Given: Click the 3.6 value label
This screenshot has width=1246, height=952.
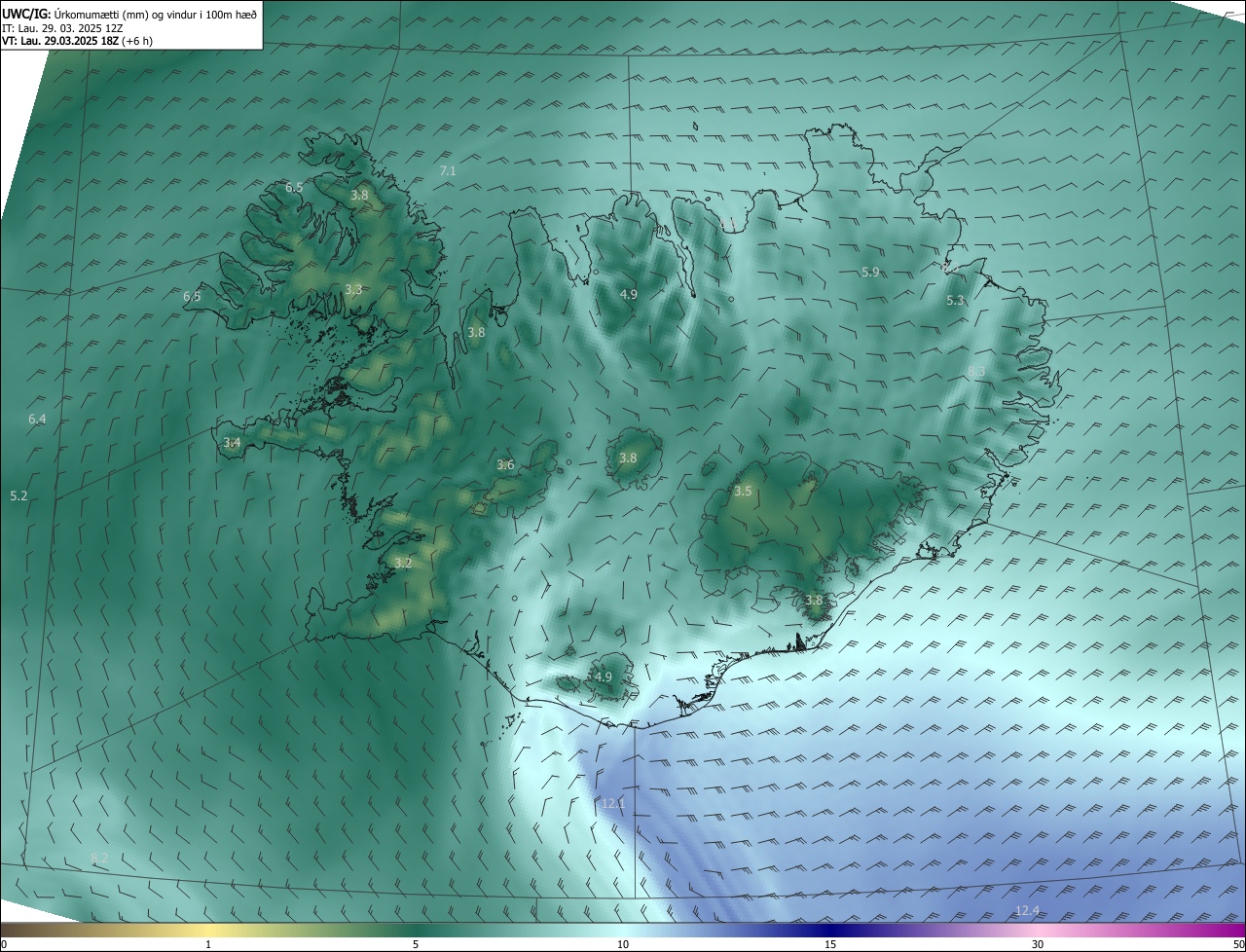Looking at the screenshot, I should click(505, 465).
